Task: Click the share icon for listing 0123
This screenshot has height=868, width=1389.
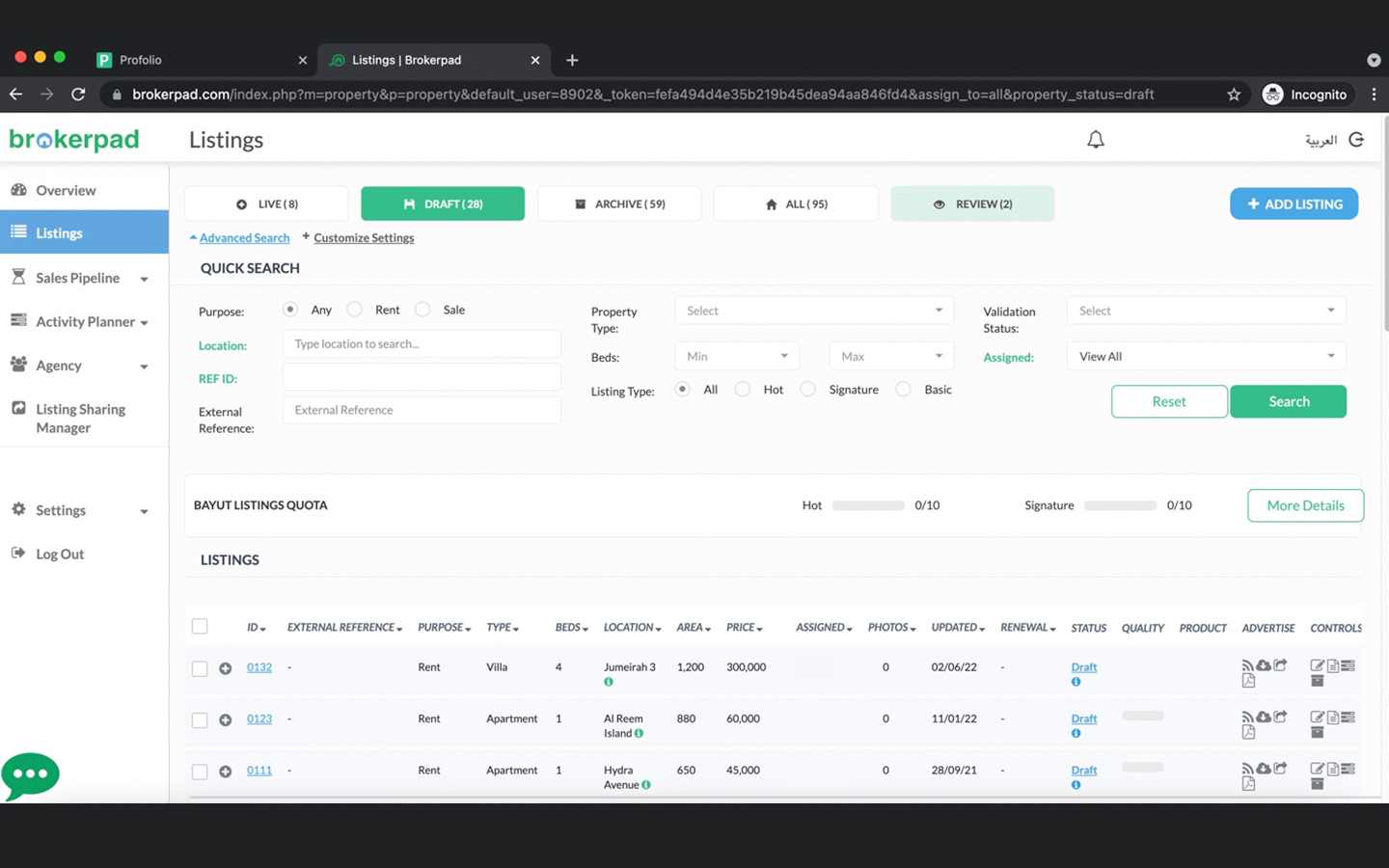Action: click(1280, 717)
